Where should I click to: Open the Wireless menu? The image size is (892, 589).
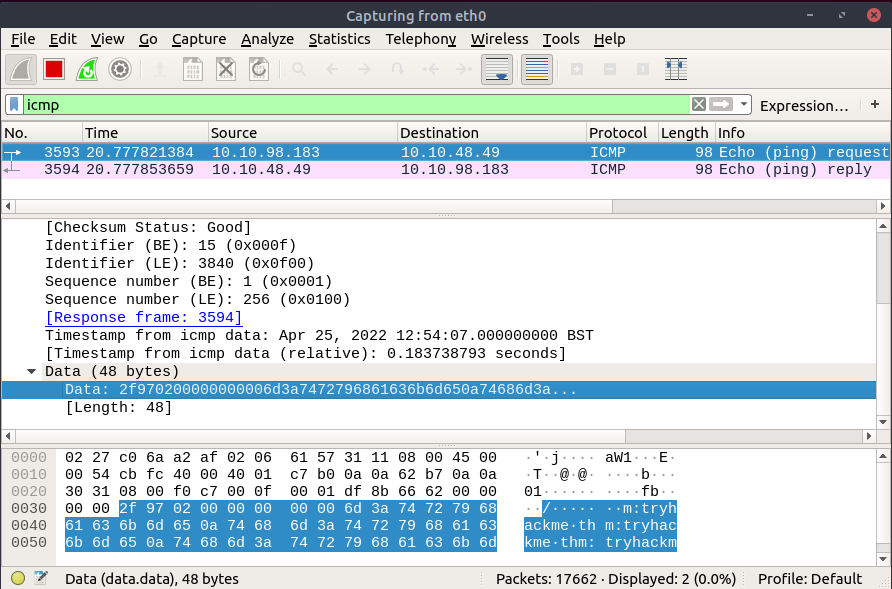click(499, 39)
